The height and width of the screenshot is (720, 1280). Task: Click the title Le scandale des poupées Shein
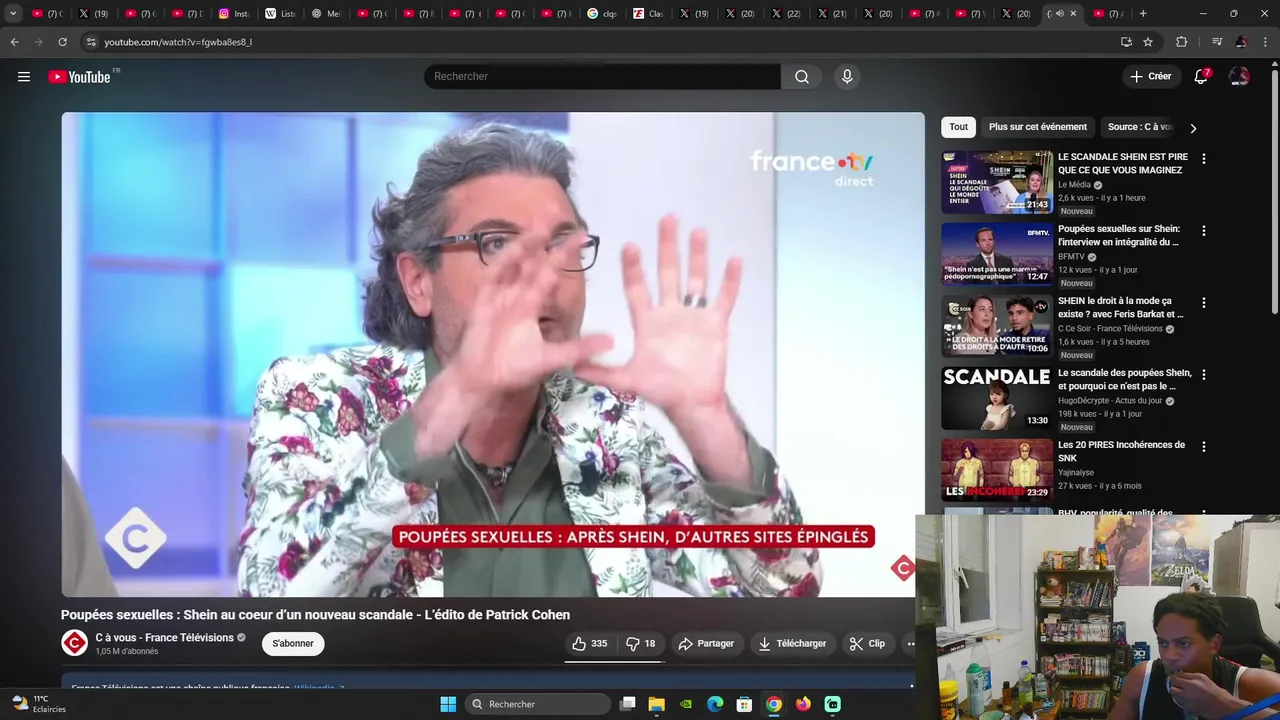pyautogui.click(x=1124, y=379)
